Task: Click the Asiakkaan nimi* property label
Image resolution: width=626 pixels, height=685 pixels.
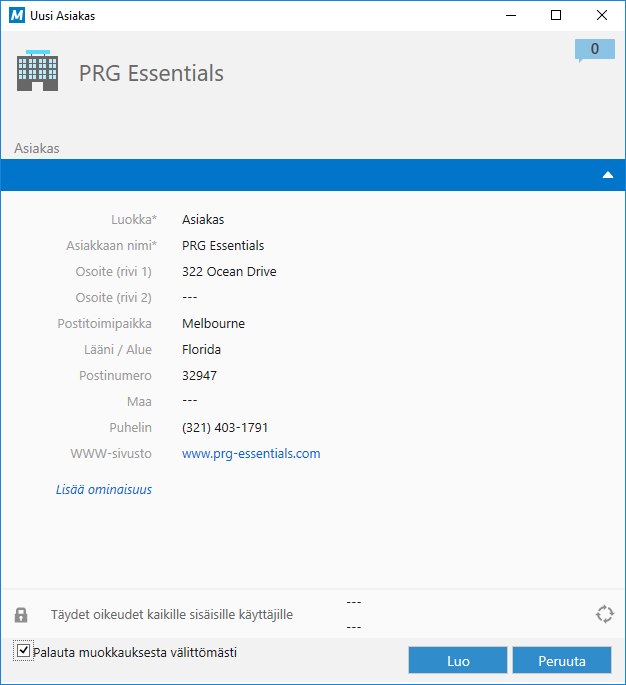Action: 111,246
